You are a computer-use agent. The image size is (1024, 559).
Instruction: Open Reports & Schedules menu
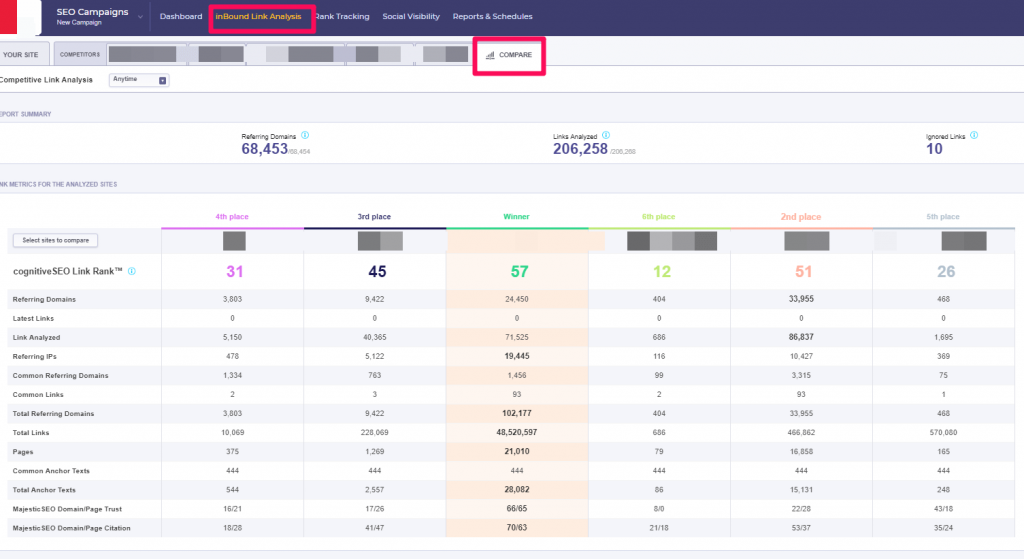click(x=492, y=17)
